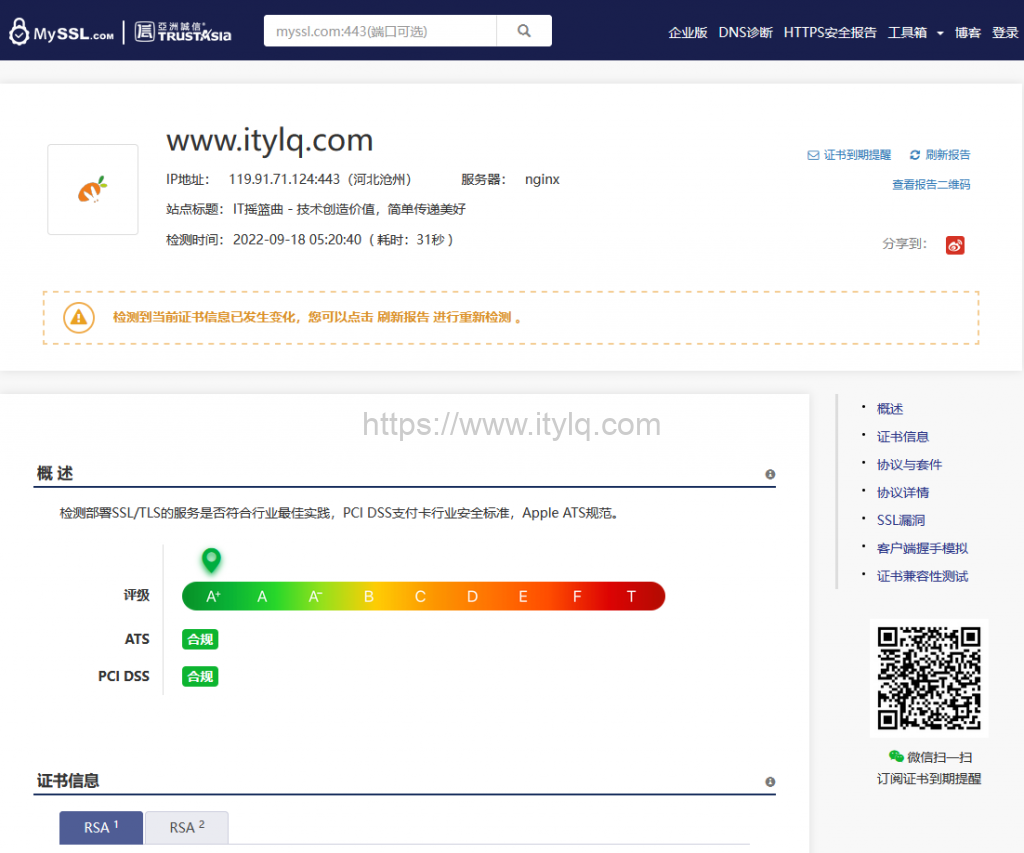Click the search magnifier icon
Viewport: 1024px width, 853px height.
pos(524,31)
